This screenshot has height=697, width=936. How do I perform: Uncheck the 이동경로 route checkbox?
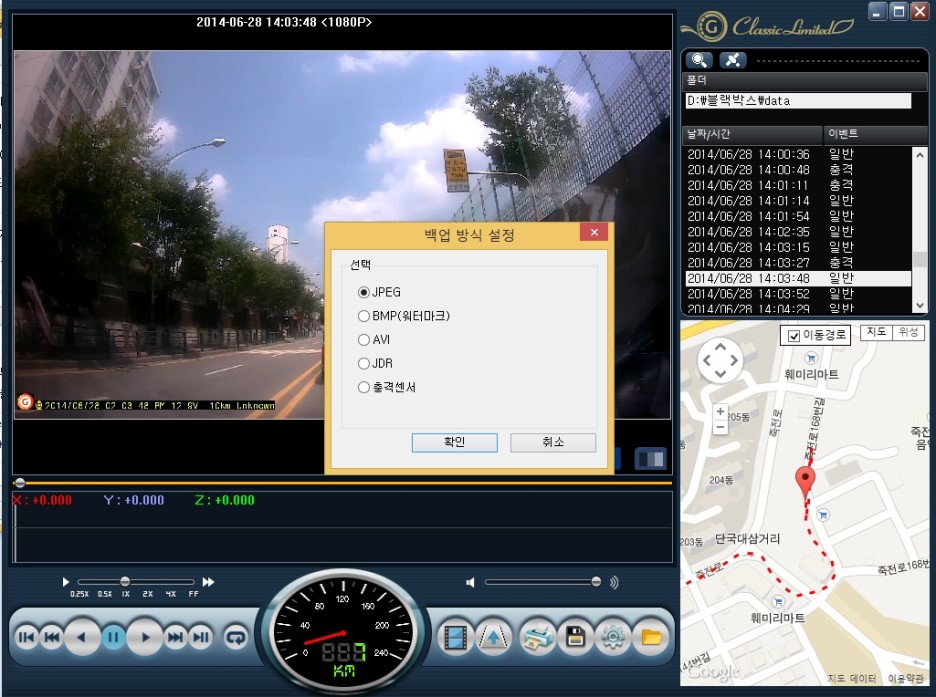tap(794, 336)
